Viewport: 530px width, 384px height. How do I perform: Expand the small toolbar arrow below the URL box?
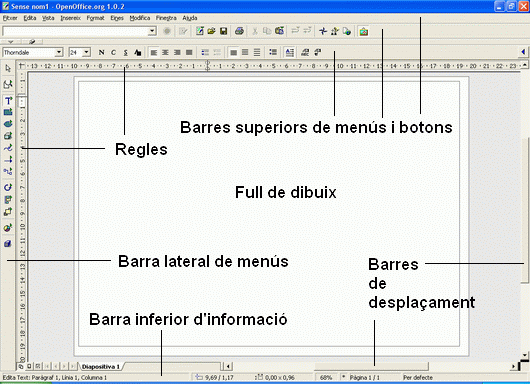(10, 42)
